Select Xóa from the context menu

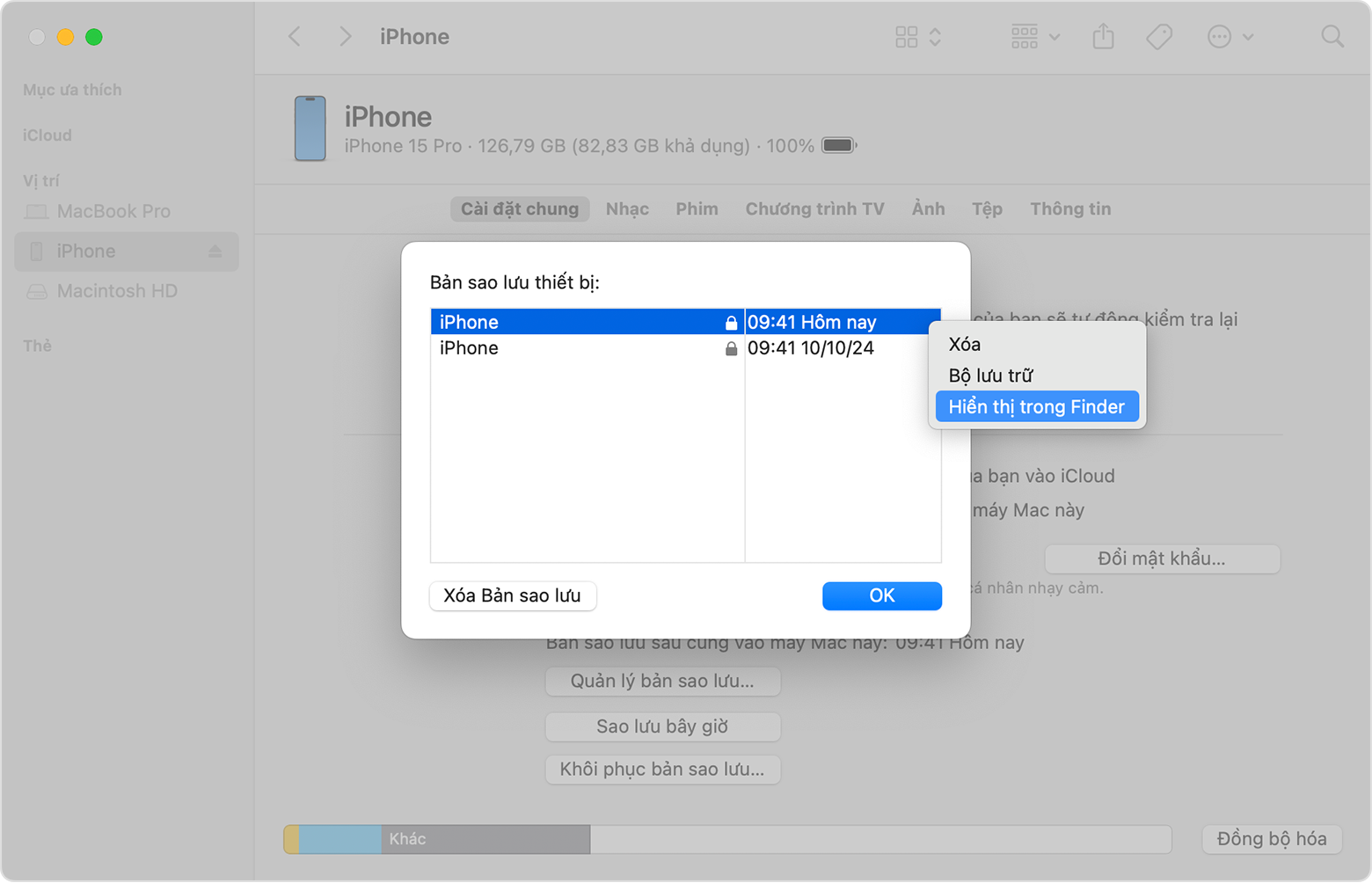coord(965,345)
